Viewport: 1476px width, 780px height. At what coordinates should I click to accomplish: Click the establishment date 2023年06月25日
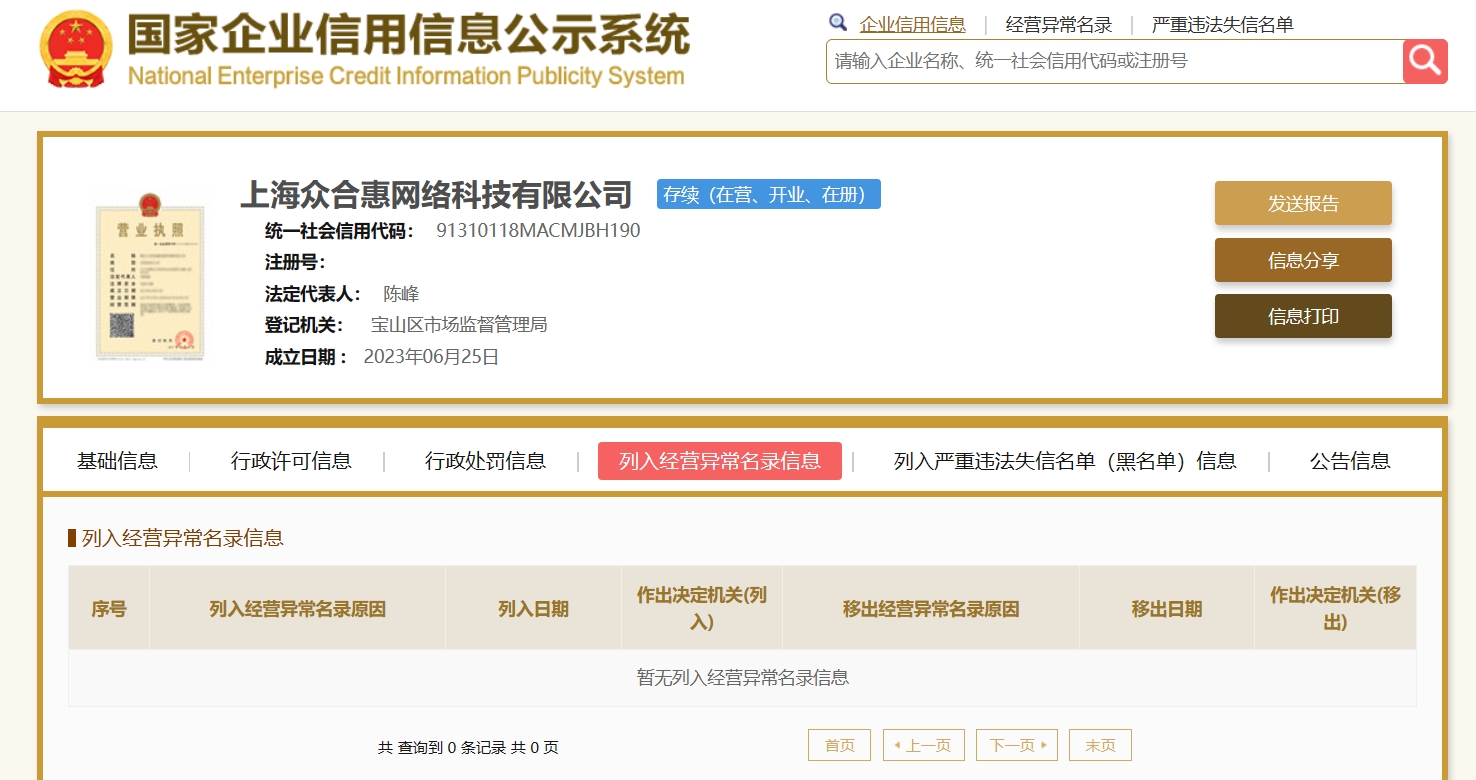point(431,356)
